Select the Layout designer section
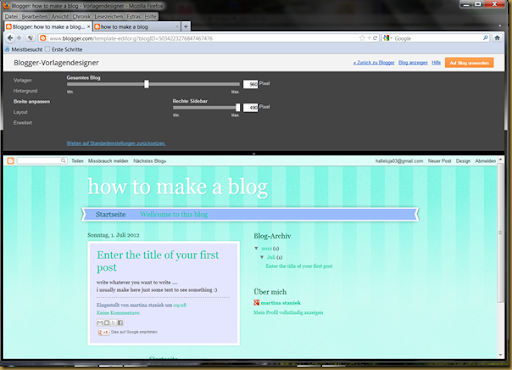This screenshot has width=512, height=370. 20,112
